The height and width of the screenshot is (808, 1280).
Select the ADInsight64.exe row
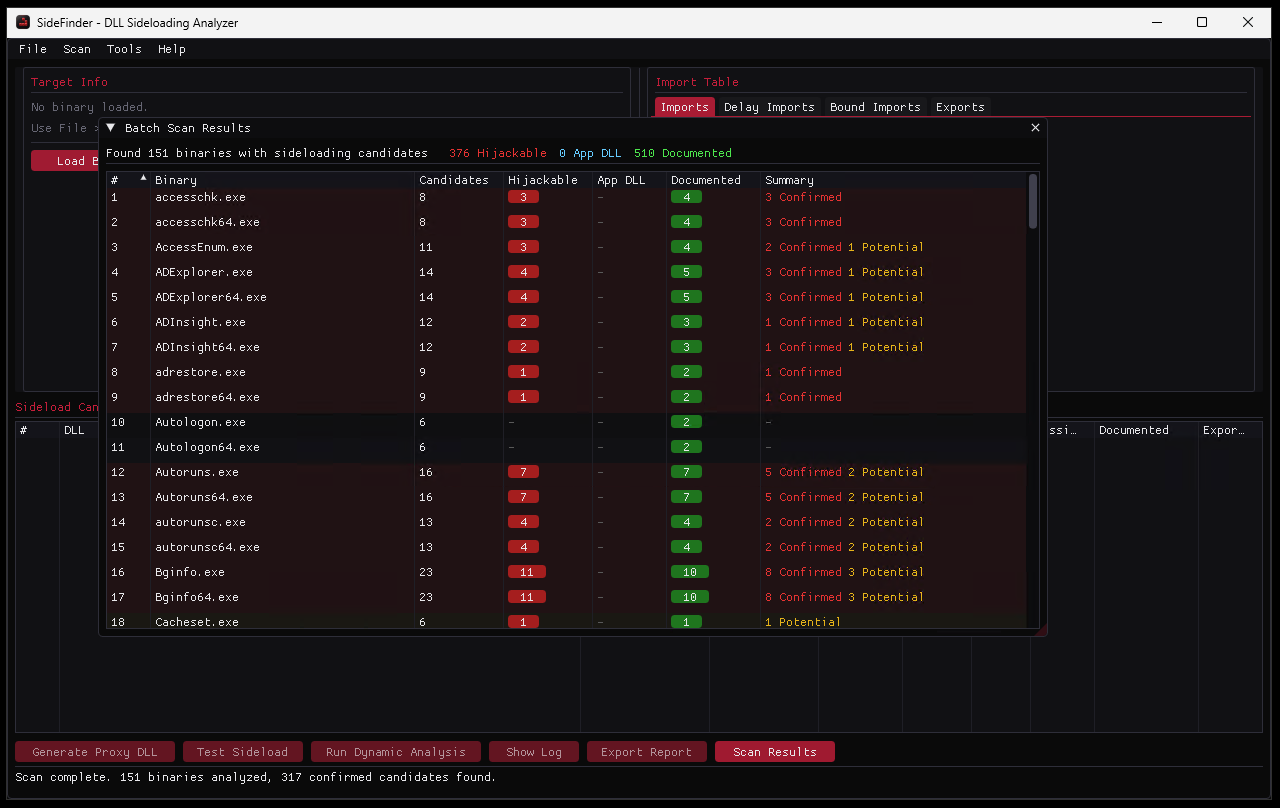[x=567, y=347]
